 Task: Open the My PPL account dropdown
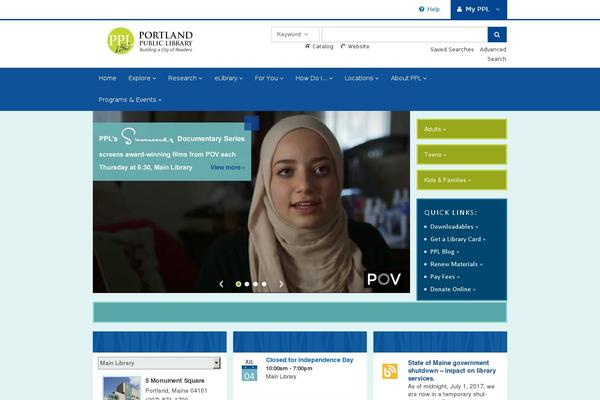click(x=479, y=9)
